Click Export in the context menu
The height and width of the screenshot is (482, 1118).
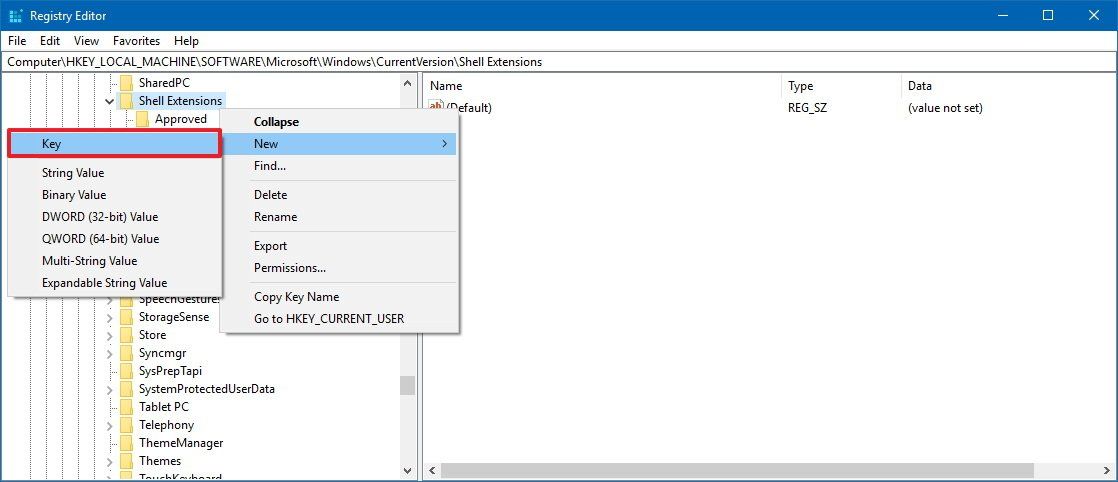tap(339, 246)
